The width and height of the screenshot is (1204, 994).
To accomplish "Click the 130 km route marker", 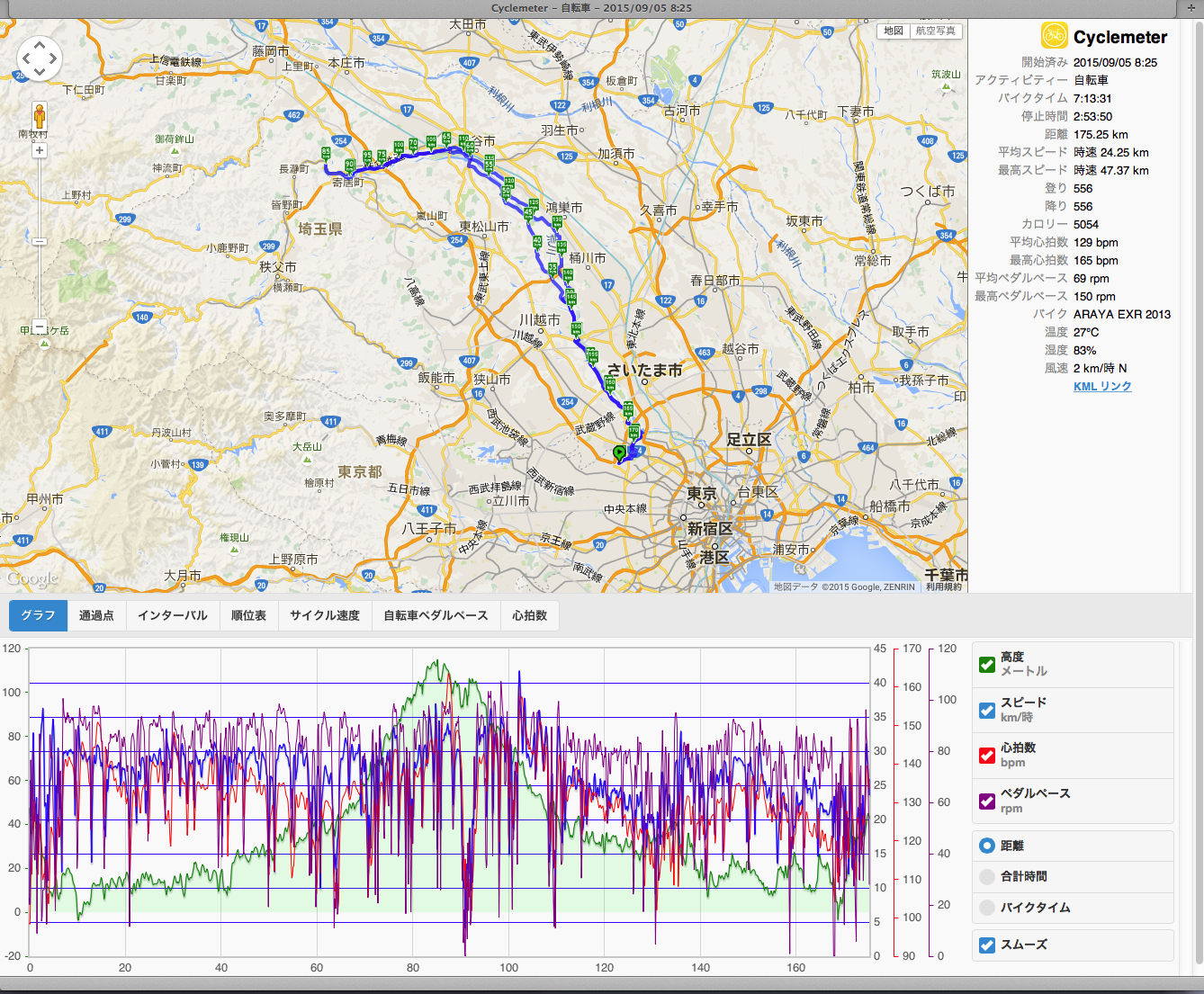I will click(557, 221).
